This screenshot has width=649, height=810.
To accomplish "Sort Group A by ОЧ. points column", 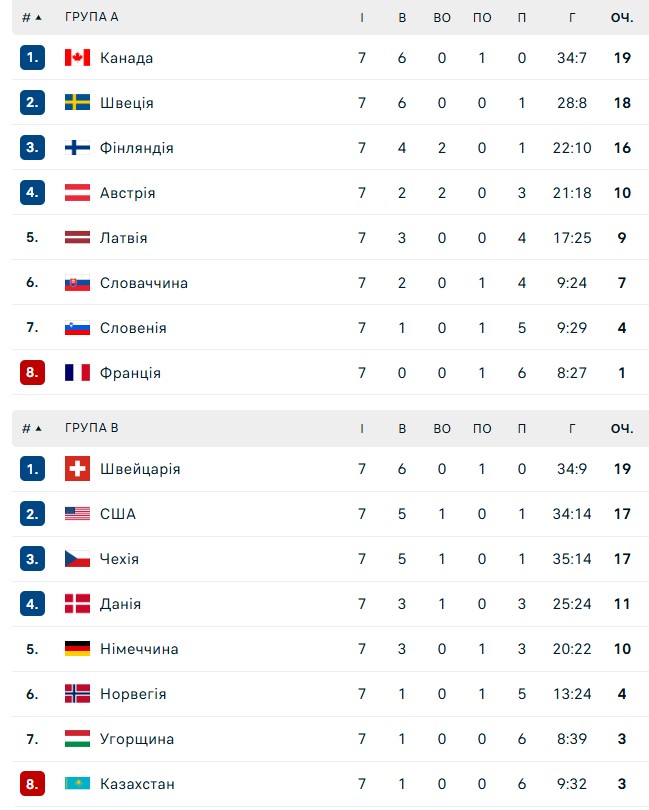I will point(622,18).
